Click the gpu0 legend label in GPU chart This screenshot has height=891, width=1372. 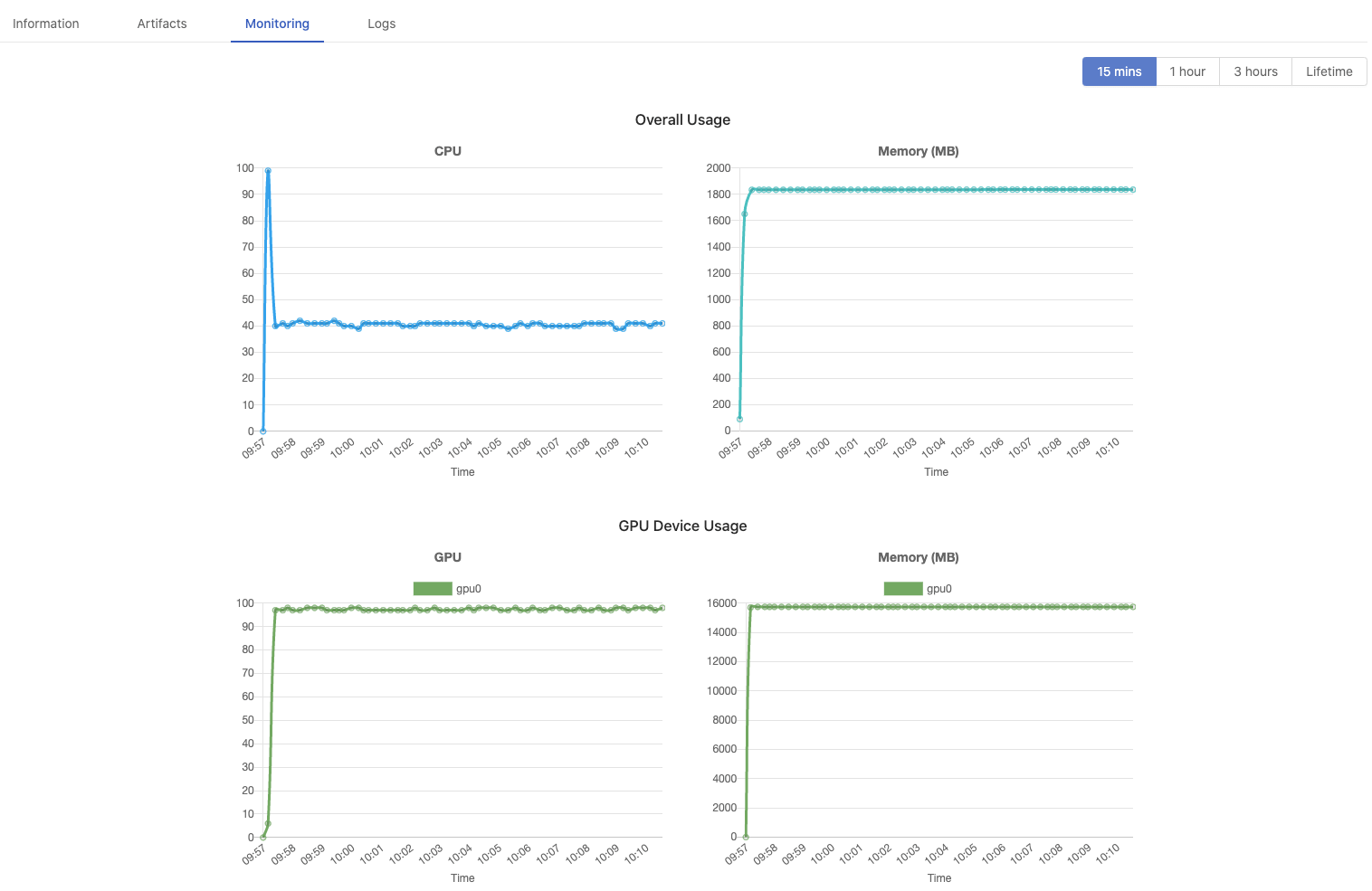[x=469, y=589]
